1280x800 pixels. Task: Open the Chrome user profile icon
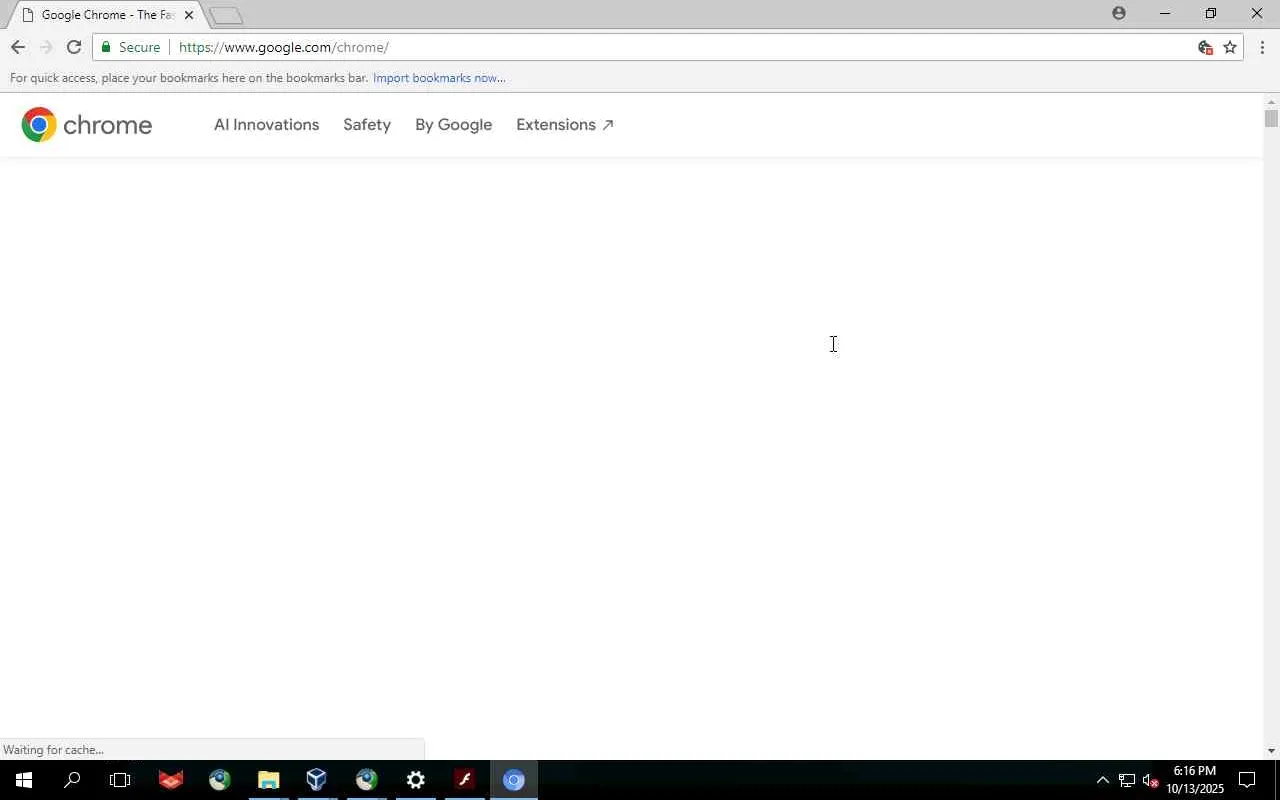pyautogui.click(x=1119, y=13)
